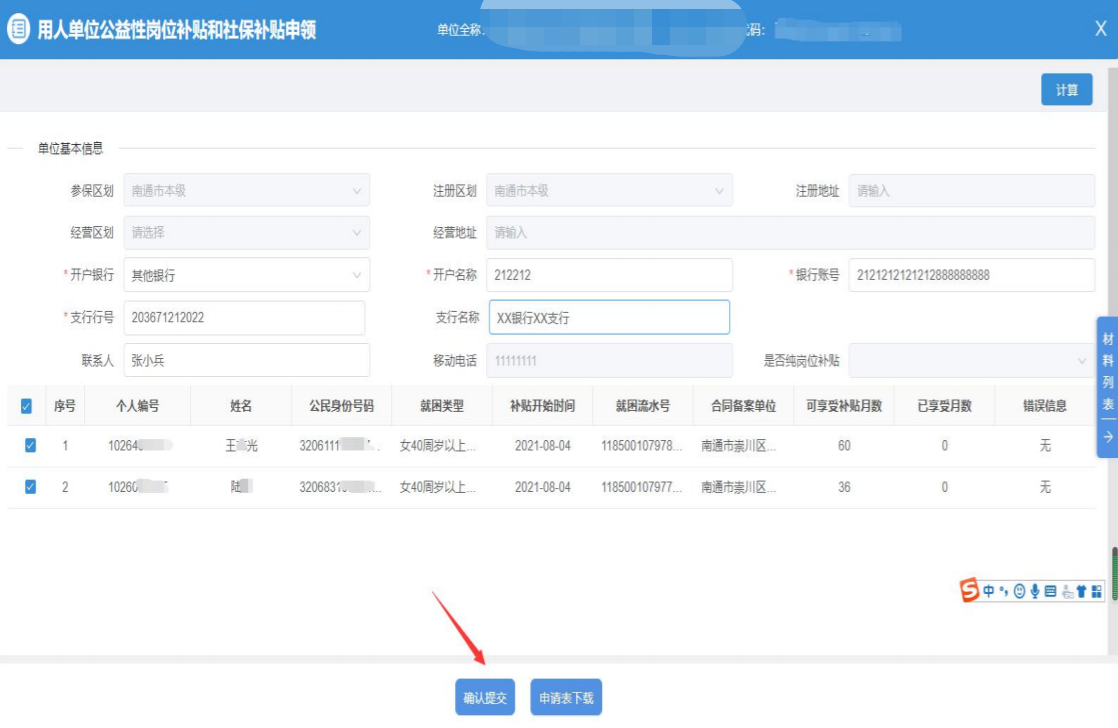The height and width of the screenshot is (728, 1118).
Task: Open the soft keyboard icon in Sogou toolbar
Action: tap(1050, 591)
